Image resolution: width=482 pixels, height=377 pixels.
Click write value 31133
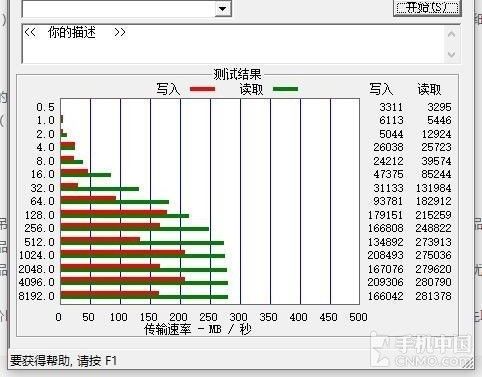(388, 188)
